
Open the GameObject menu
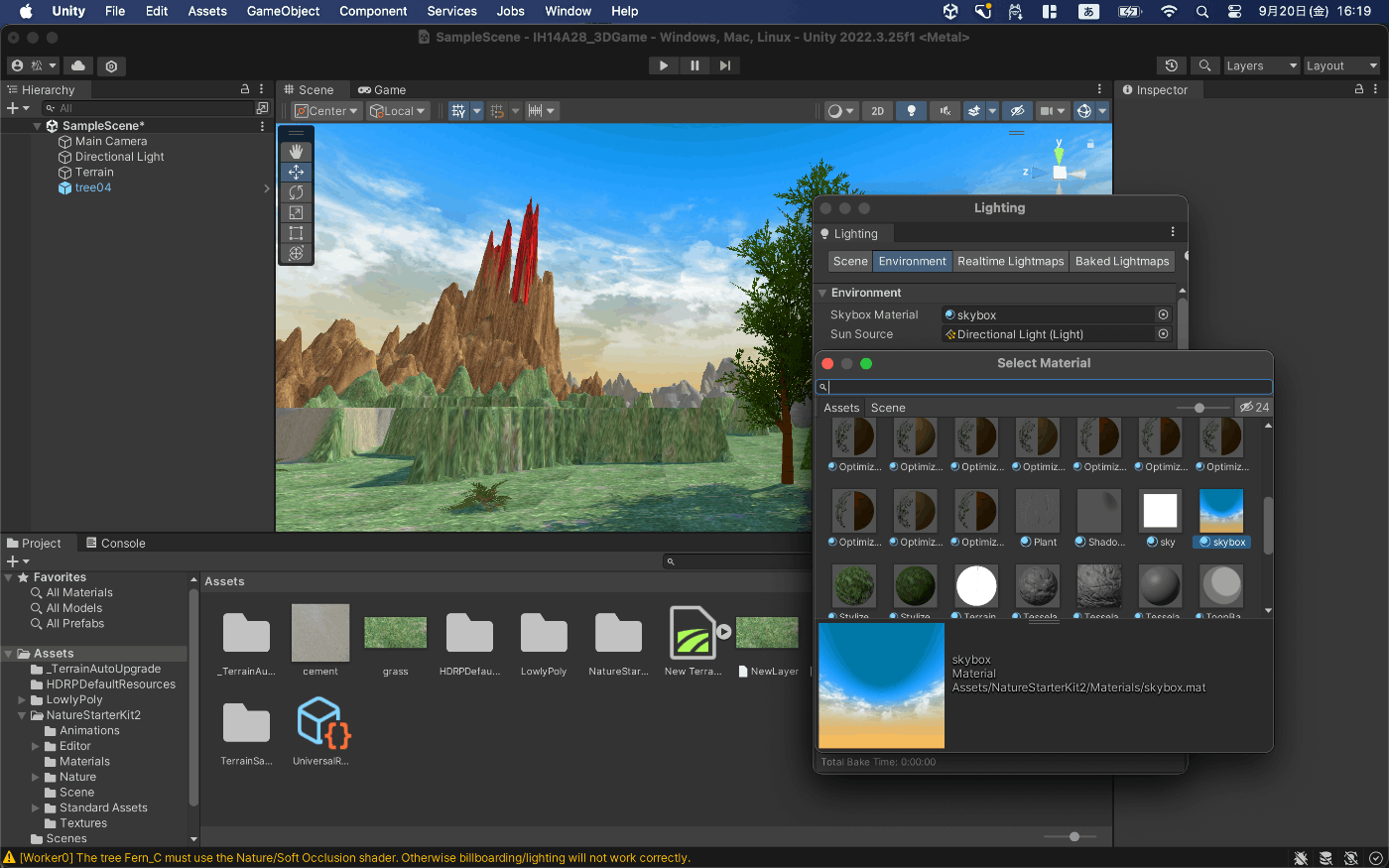point(283,11)
